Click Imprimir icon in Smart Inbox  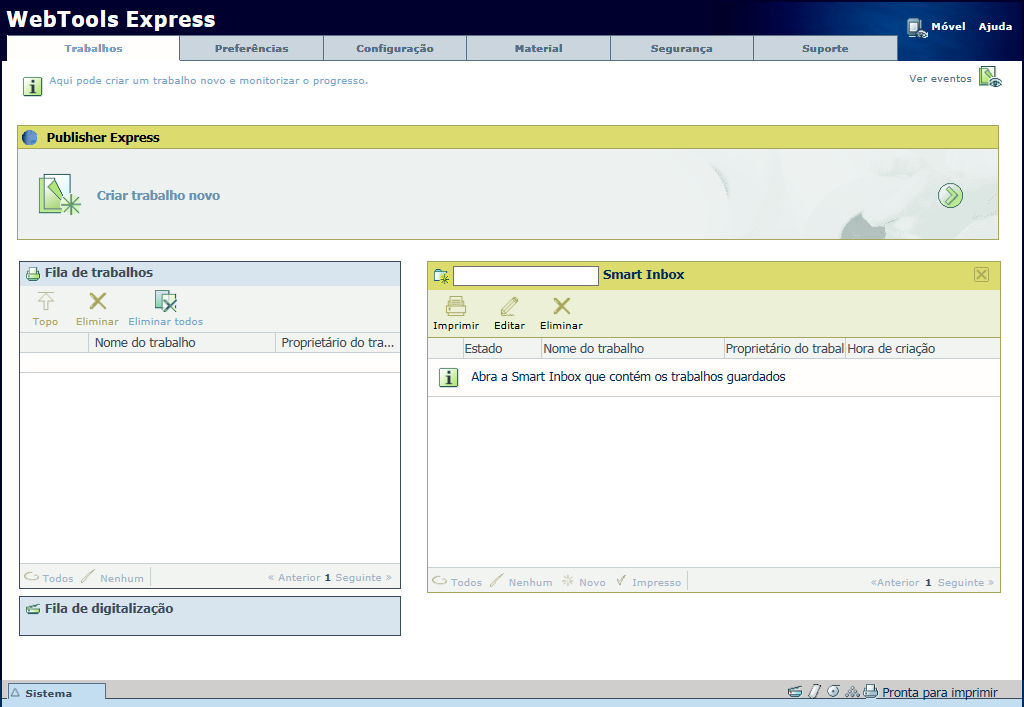(456, 307)
